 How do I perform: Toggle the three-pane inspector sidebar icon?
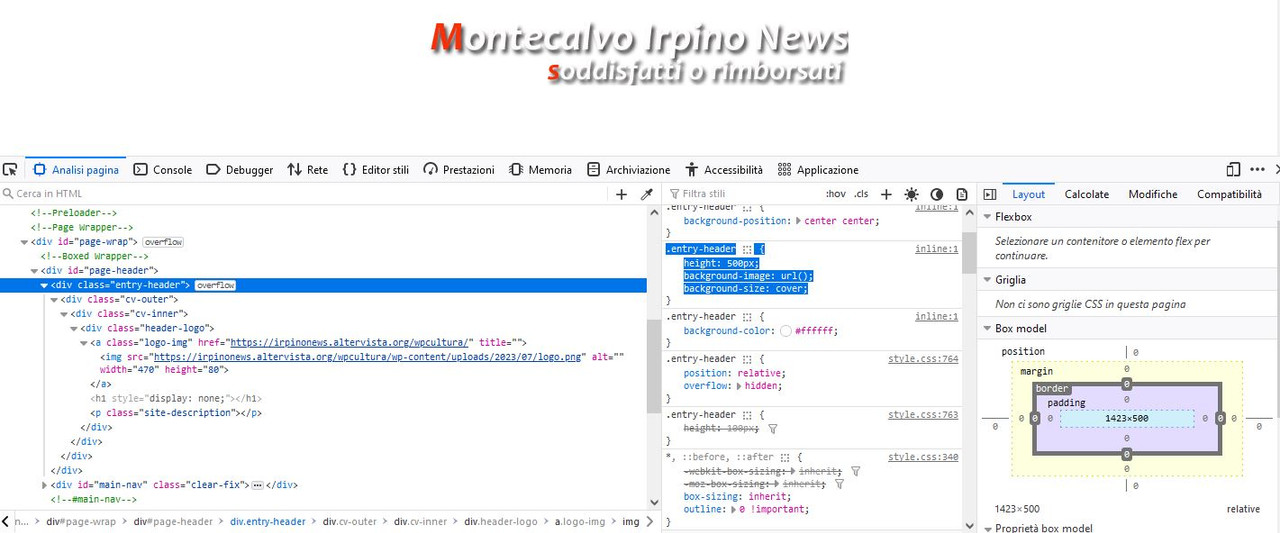(989, 194)
